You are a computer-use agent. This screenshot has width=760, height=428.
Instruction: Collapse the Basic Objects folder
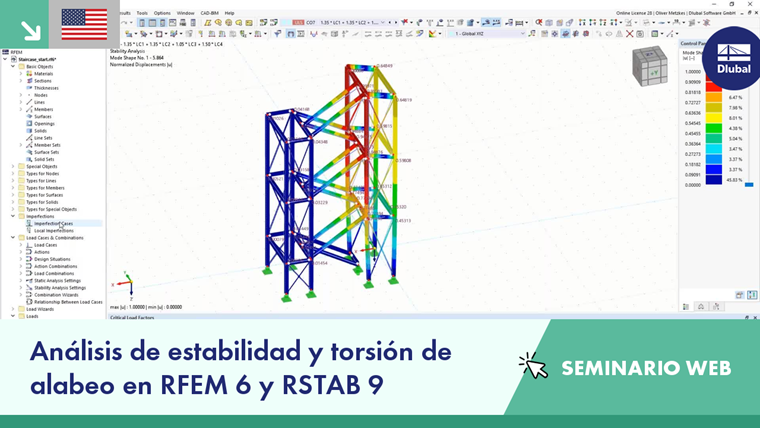click(x=13, y=66)
